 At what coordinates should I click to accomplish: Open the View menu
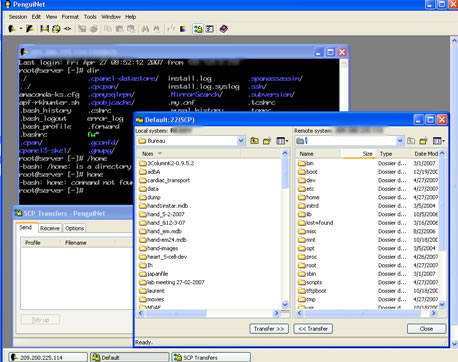click(51, 17)
